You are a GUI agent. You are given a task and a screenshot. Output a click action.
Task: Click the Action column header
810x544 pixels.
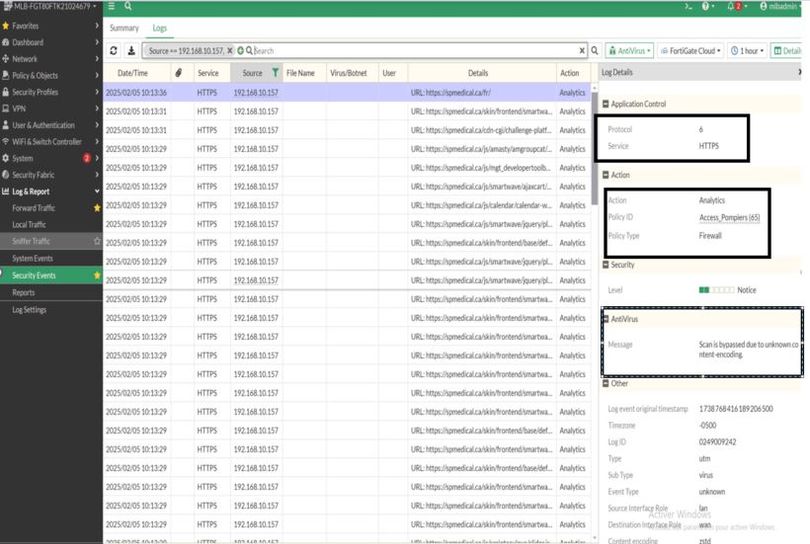570,73
